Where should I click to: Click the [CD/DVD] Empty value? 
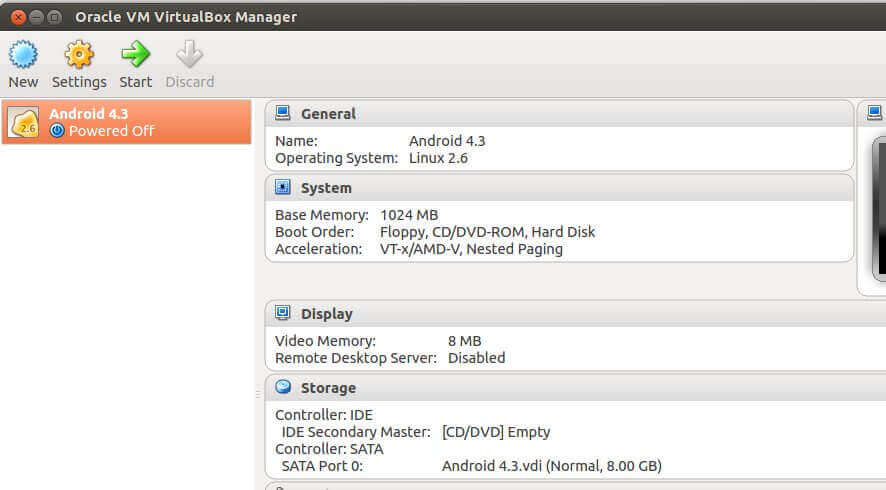point(496,432)
